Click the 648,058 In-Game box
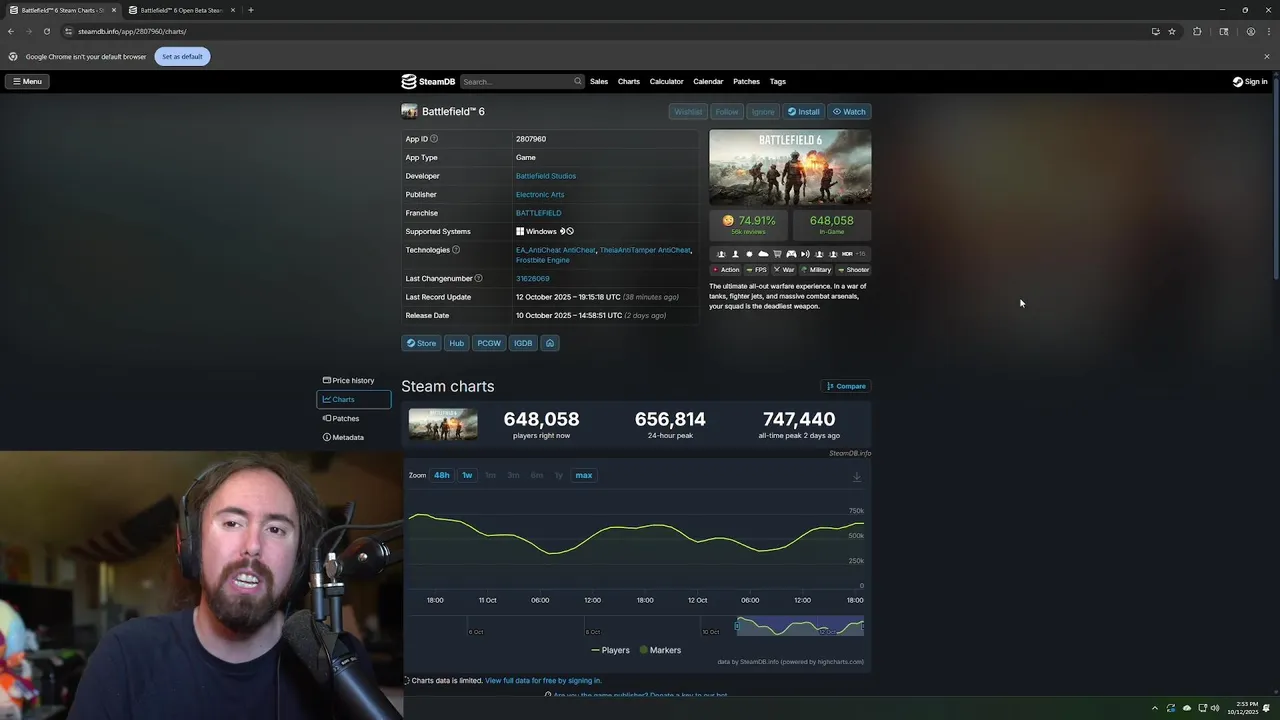This screenshot has height=720, width=1280. (x=831, y=224)
